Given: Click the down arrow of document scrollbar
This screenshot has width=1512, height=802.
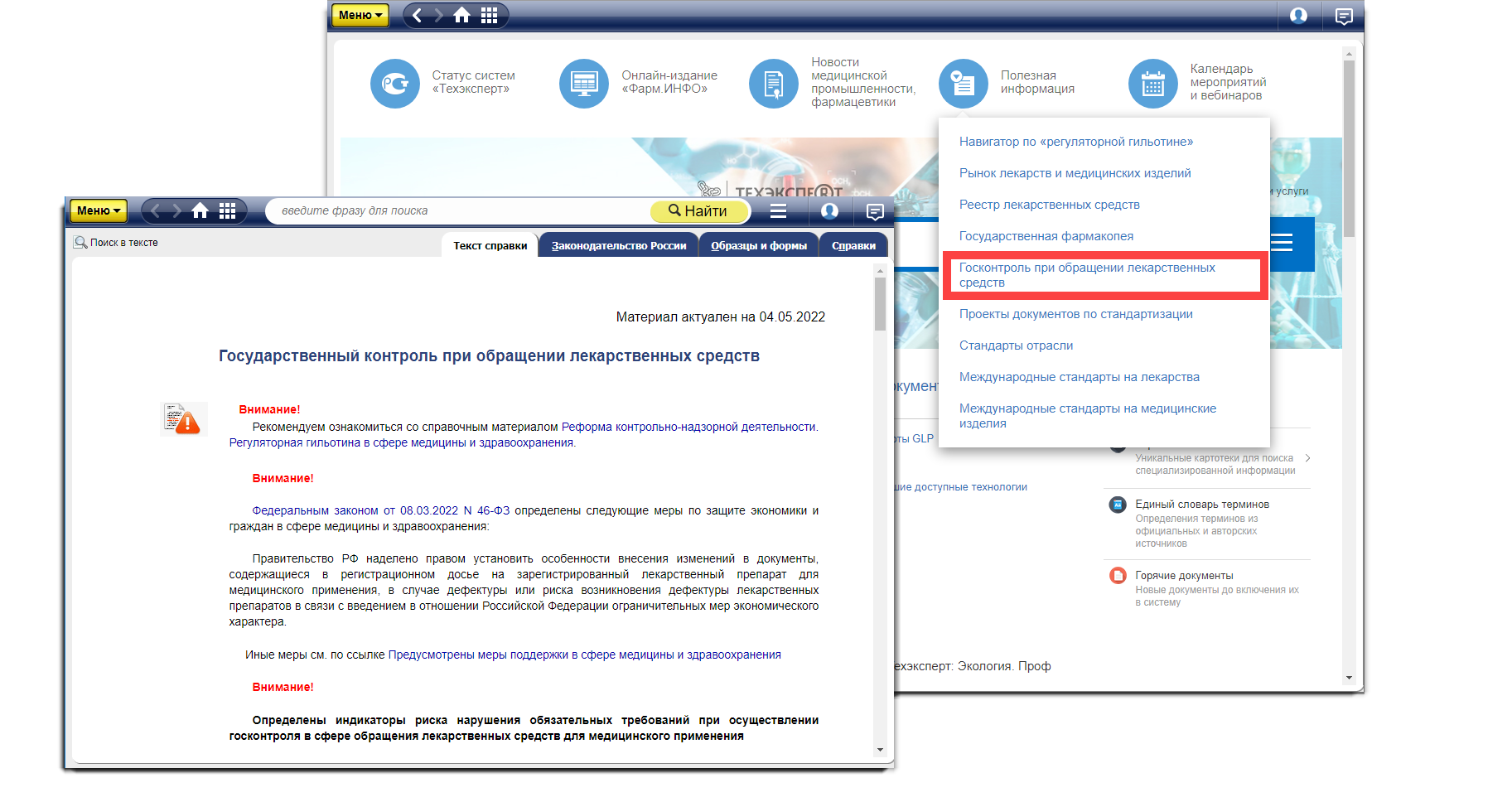Looking at the screenshot, I should (880, 750).
